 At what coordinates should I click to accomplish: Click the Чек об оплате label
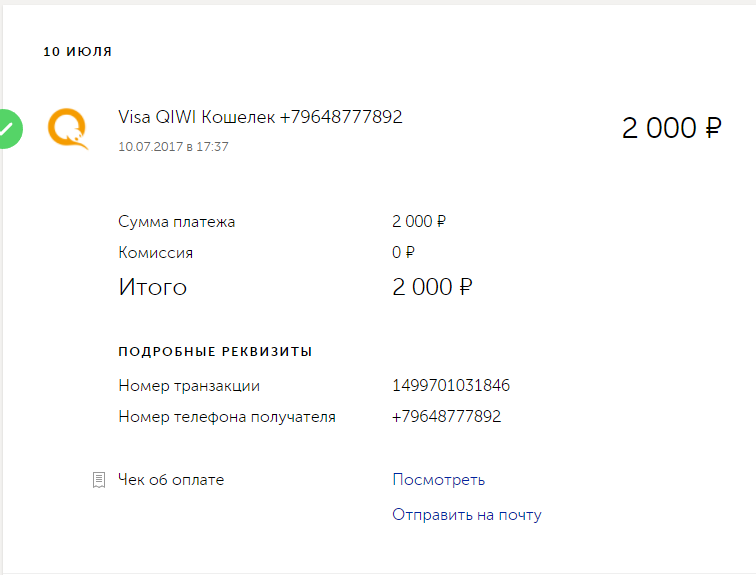[171, 480]
